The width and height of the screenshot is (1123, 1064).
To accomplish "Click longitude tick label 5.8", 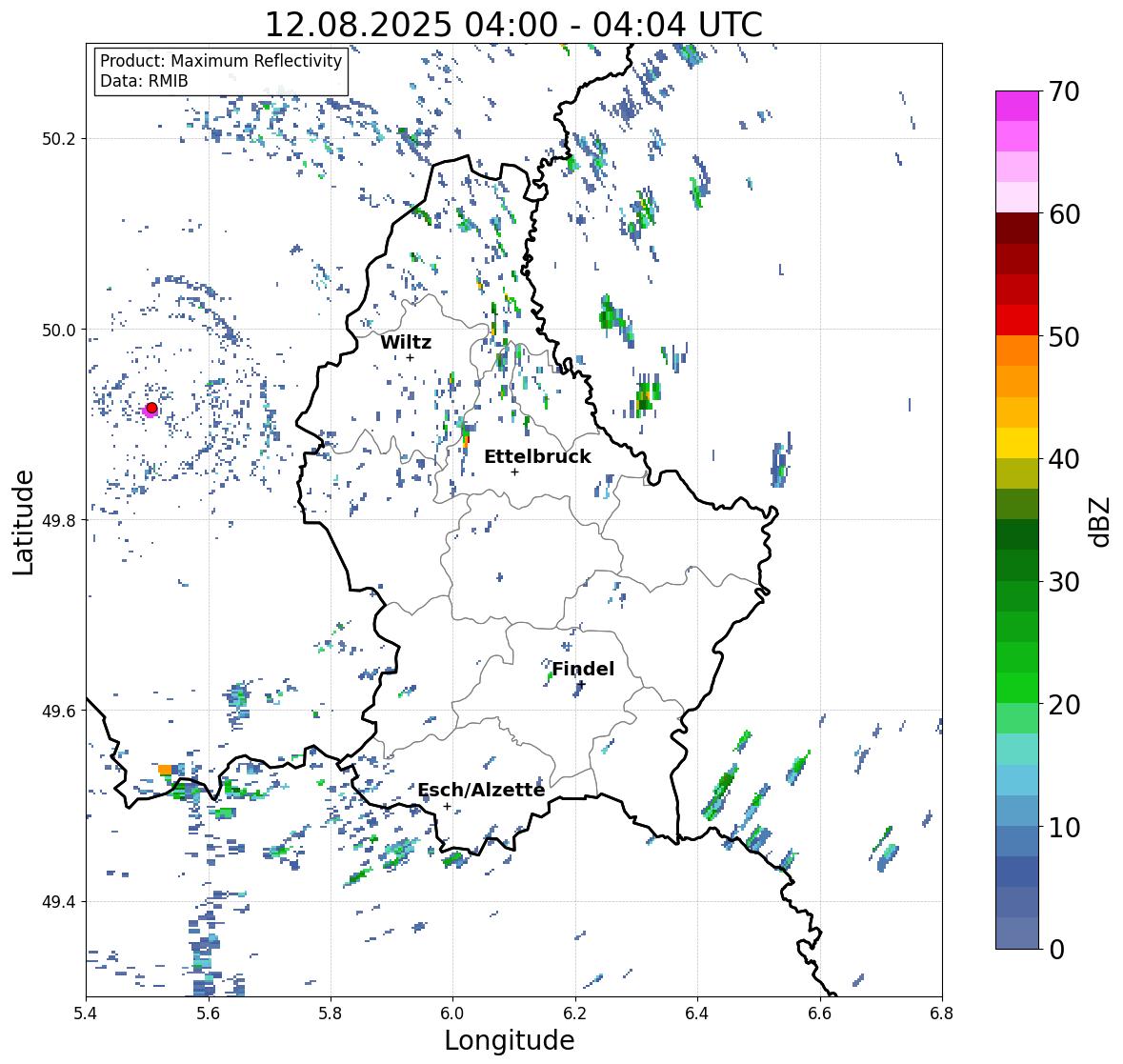I will 331,1013.
